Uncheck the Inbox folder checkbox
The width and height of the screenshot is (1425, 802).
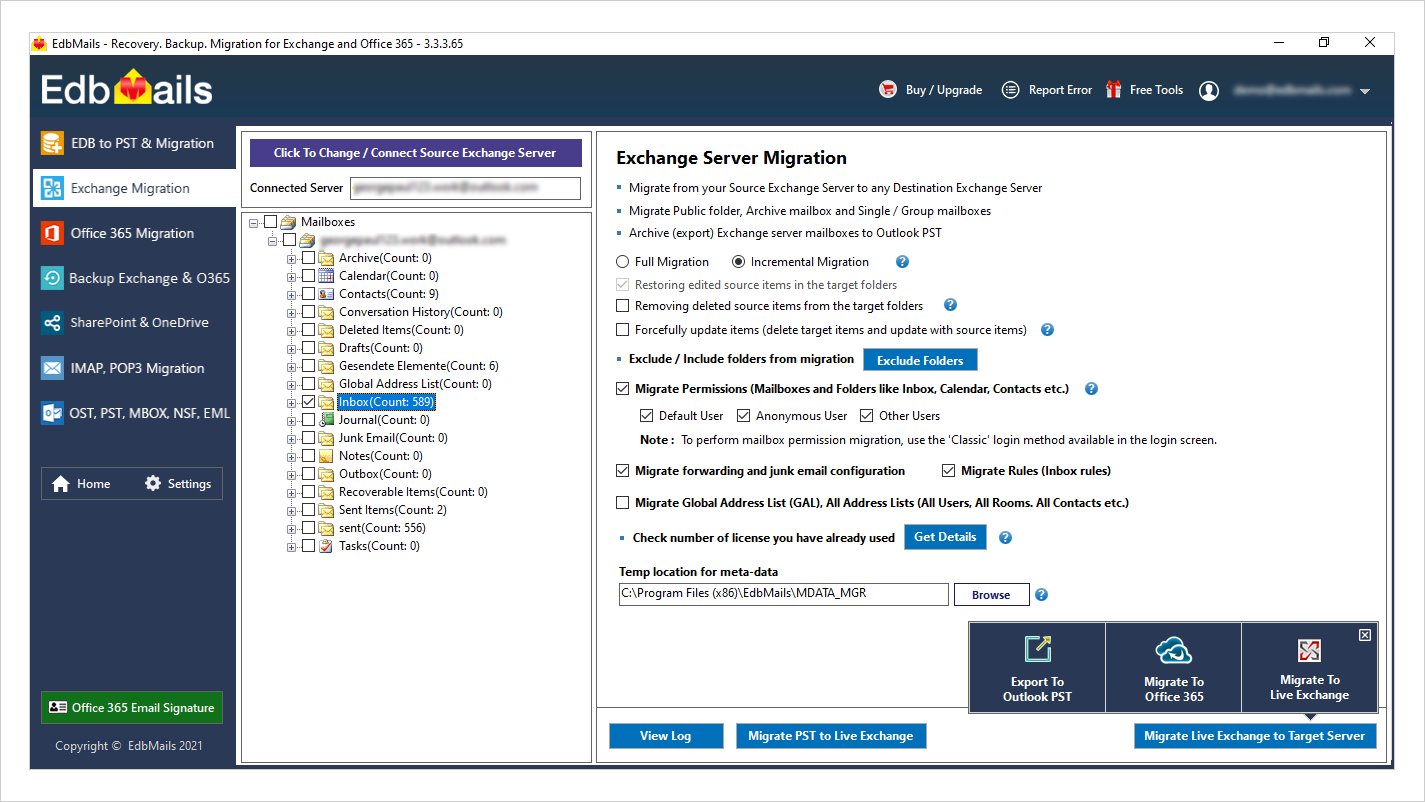[308, 402]
